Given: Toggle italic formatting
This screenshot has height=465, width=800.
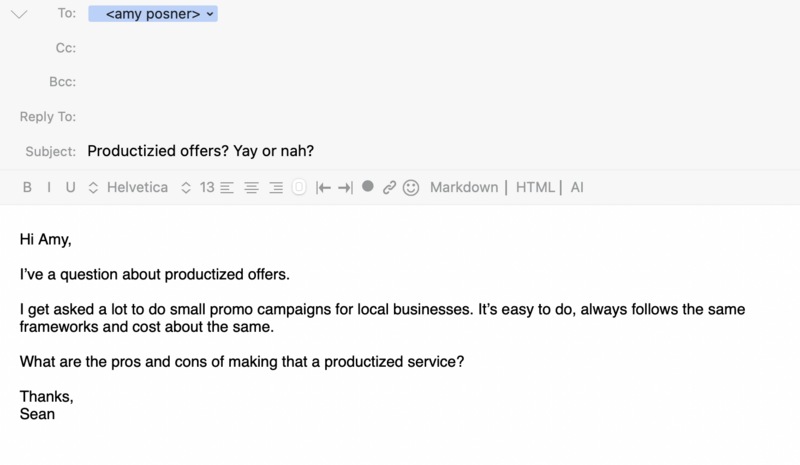Looking at the screenshot, I should tap(49, 187).
